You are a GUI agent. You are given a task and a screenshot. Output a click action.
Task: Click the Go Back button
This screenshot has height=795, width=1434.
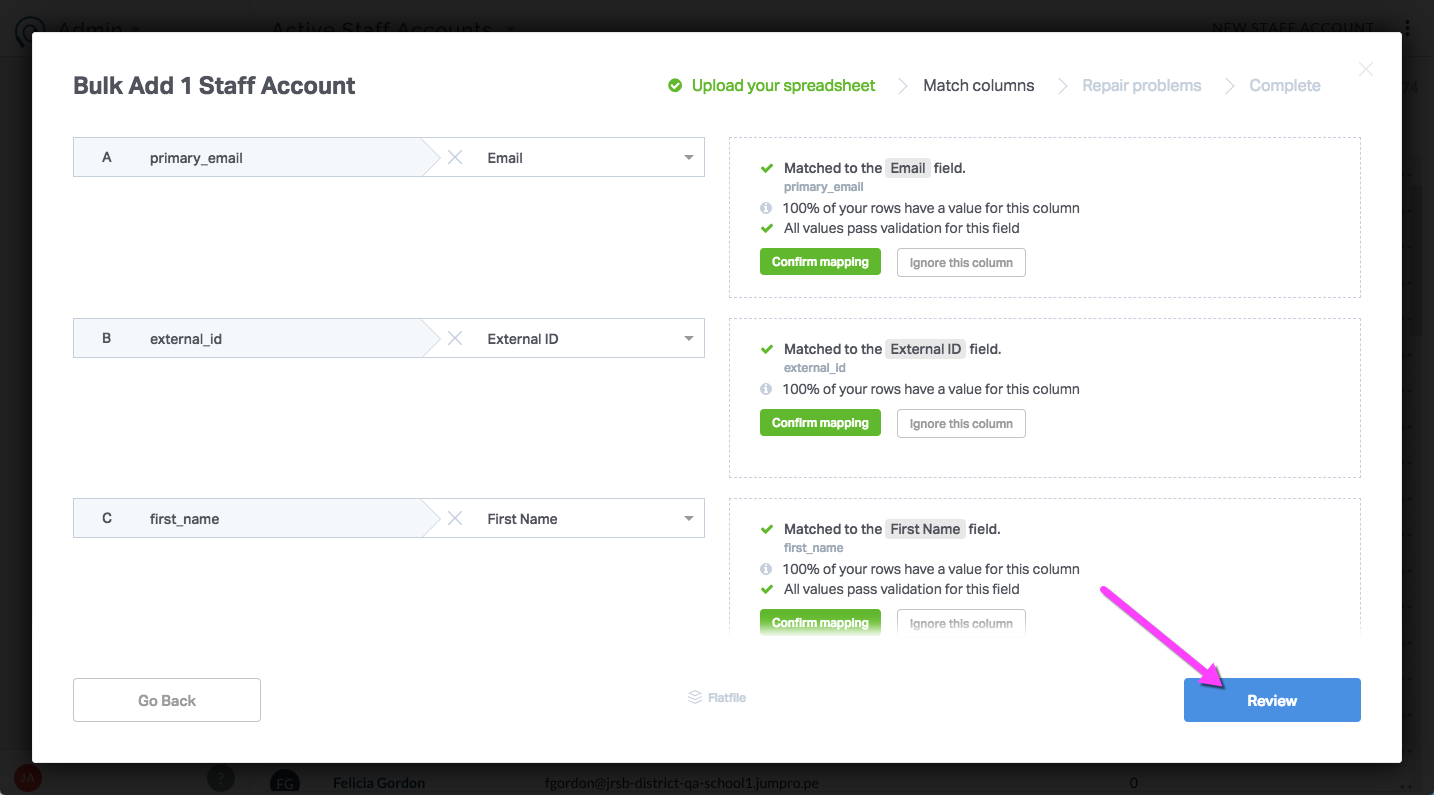pyautogui.click(x=167, y=700)
